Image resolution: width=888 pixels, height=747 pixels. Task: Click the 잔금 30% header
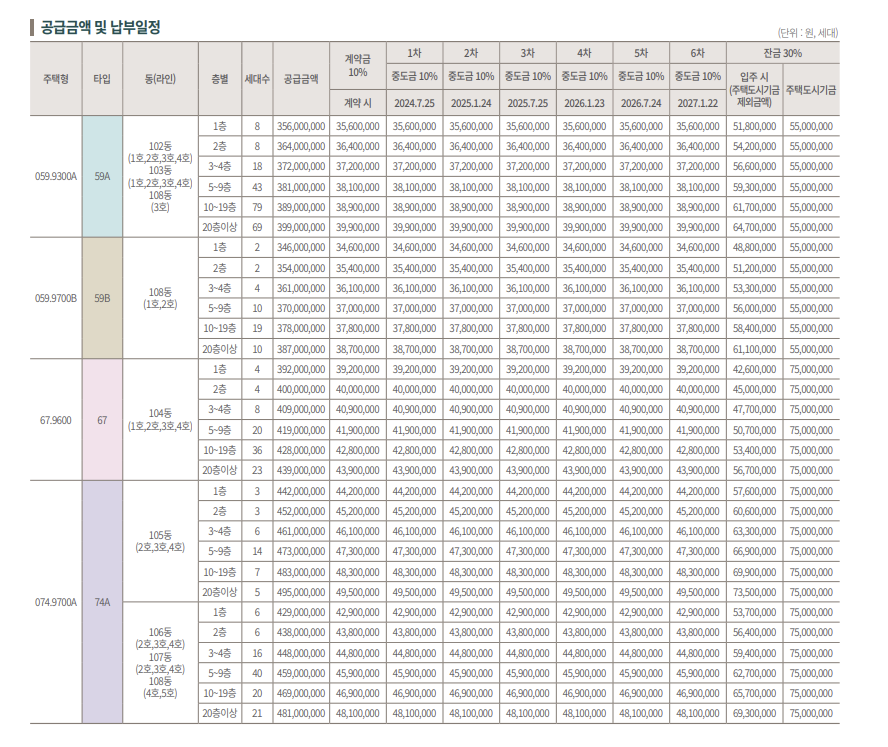click(783, 53)
